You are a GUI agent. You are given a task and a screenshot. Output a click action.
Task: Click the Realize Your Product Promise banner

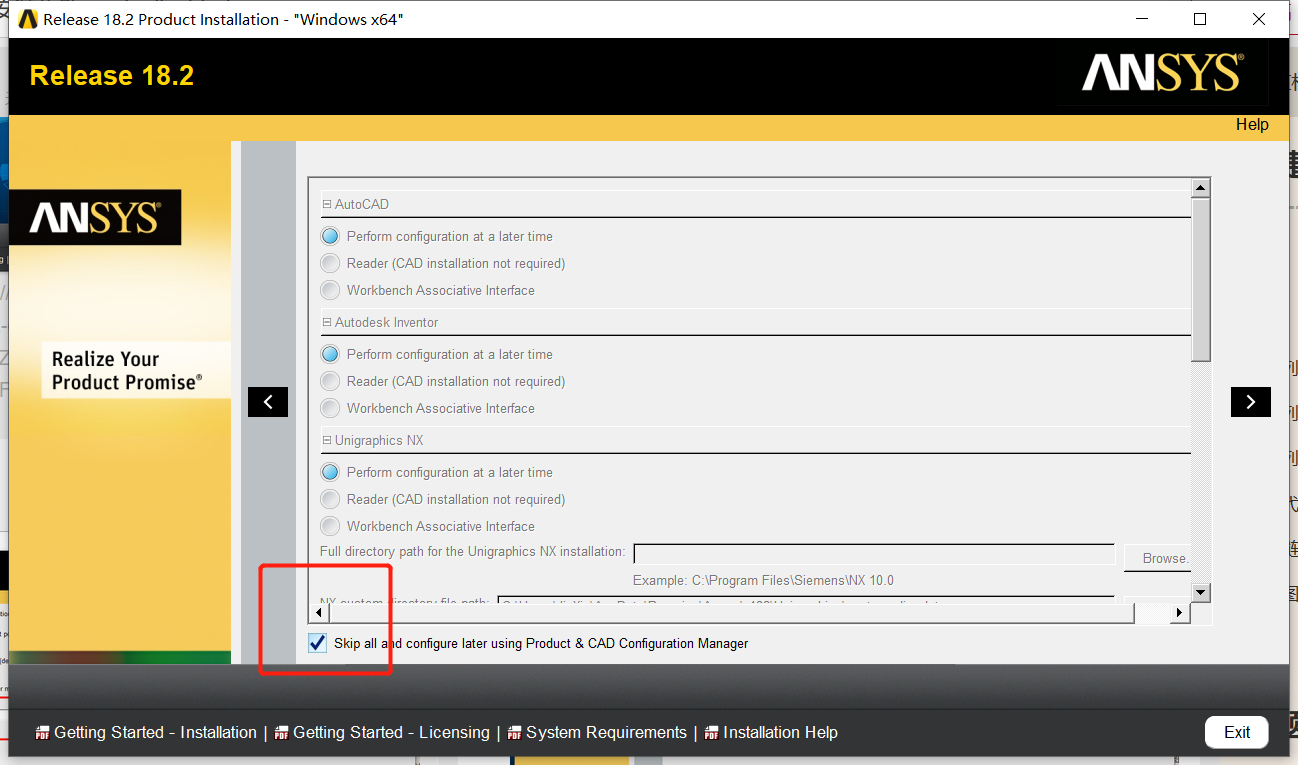(x=136, y=370)
